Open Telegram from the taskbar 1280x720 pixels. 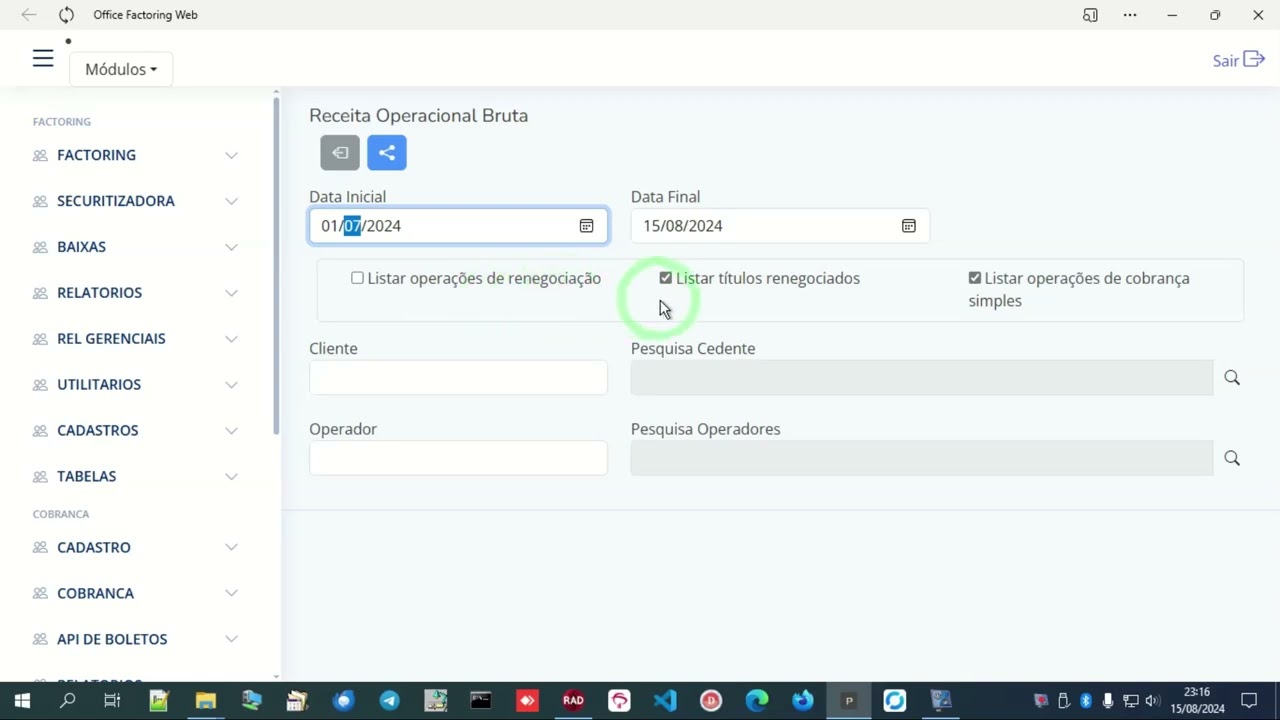(389, 701)
